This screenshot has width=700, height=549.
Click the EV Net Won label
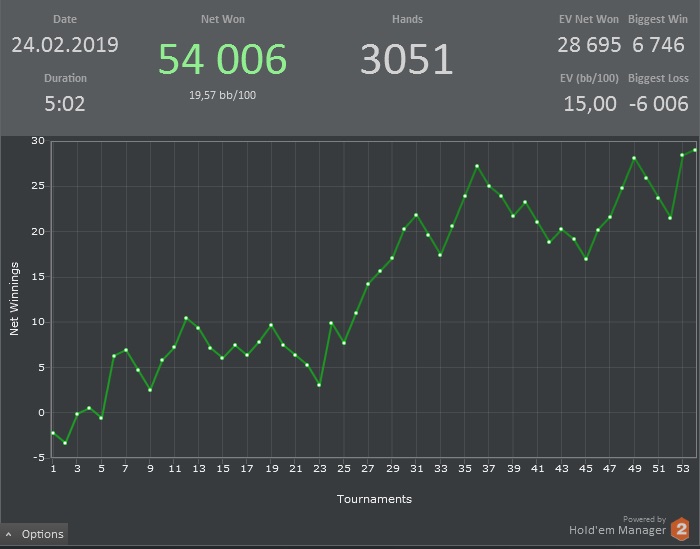click(x=588, y=19)
